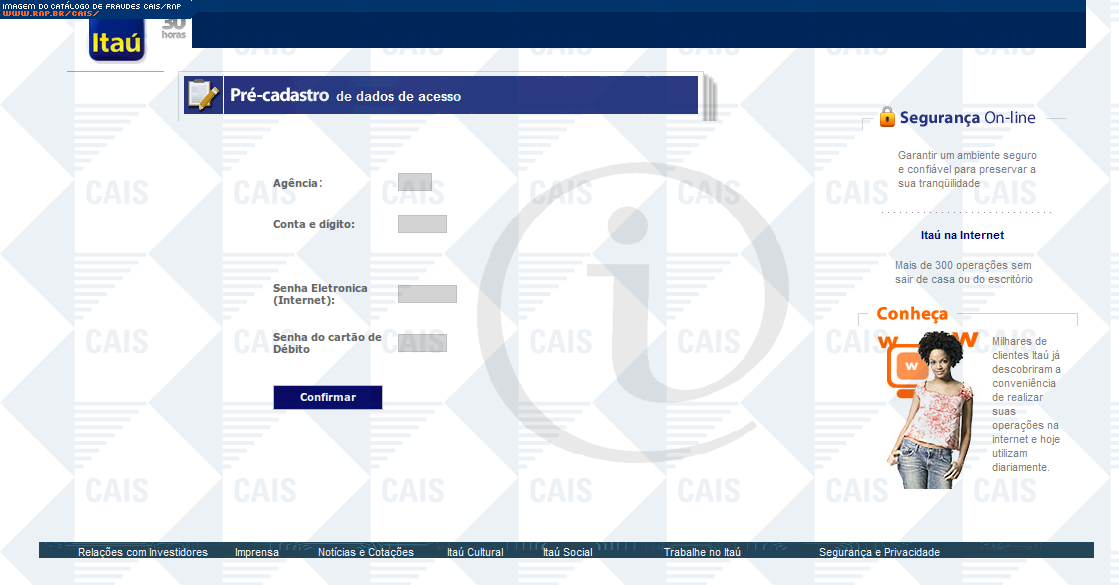The width and height of the screenshot is (1119, 585).
Task: Focus the Senha do cartão de Débito field
Action: pos(422,343)
